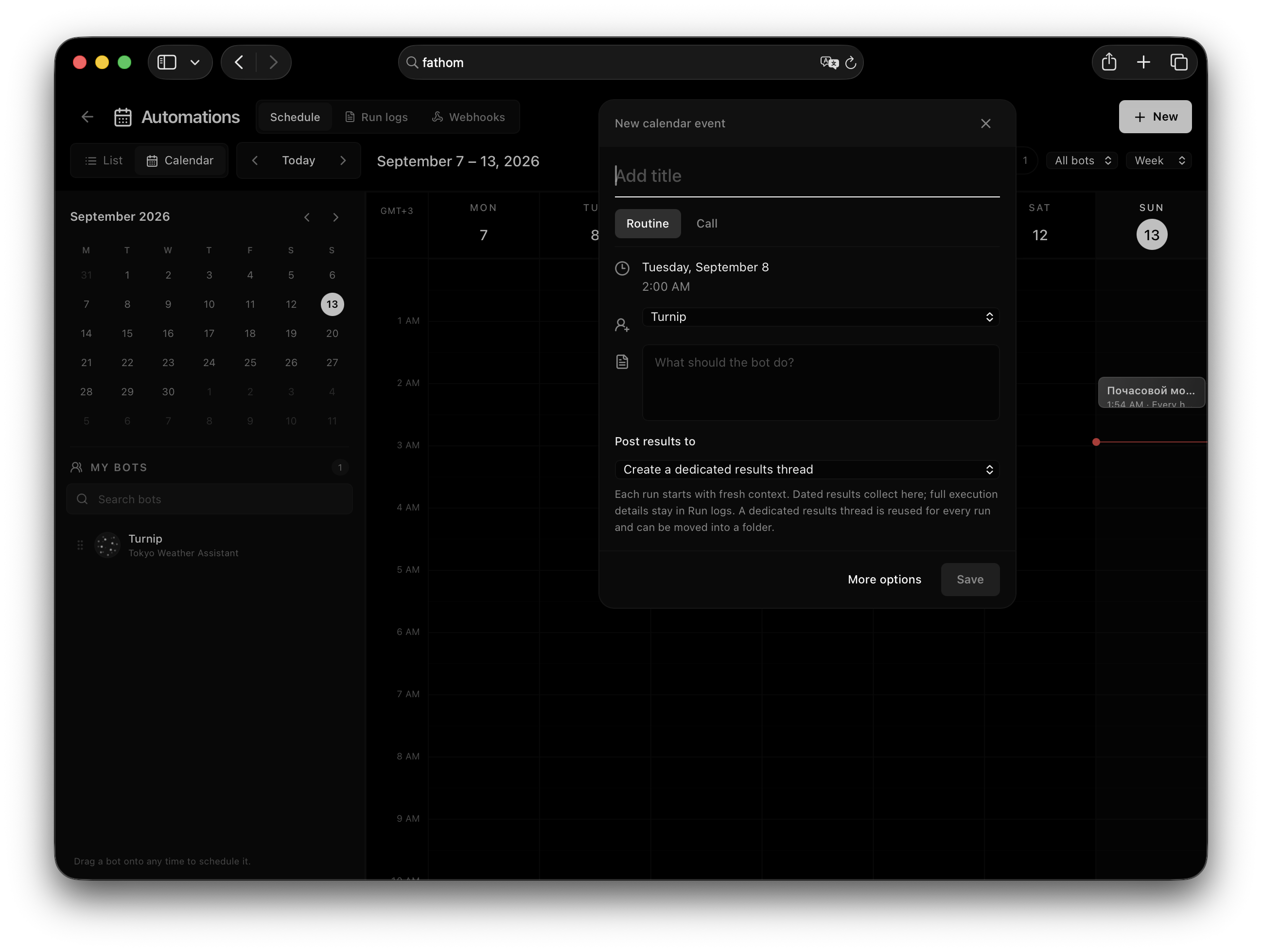Go back with browser back arrow

pyautogui.click(x=239, y=62)
